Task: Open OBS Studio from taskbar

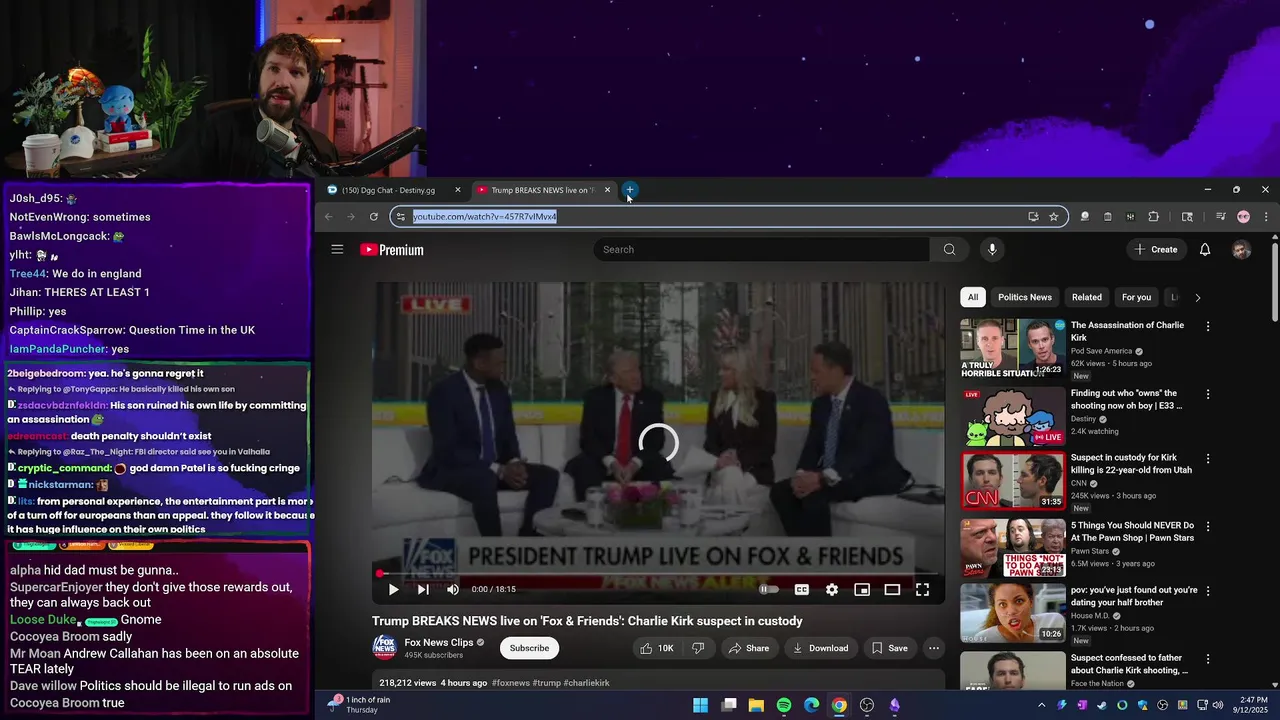Action: 867,705
